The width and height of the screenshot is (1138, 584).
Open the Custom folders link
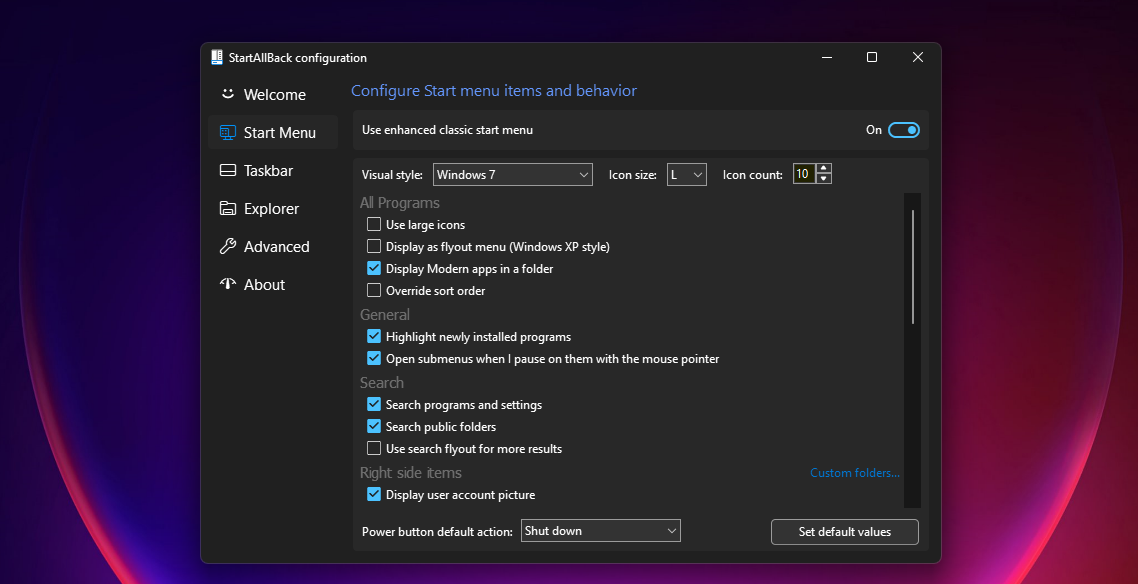pos(855,473)
